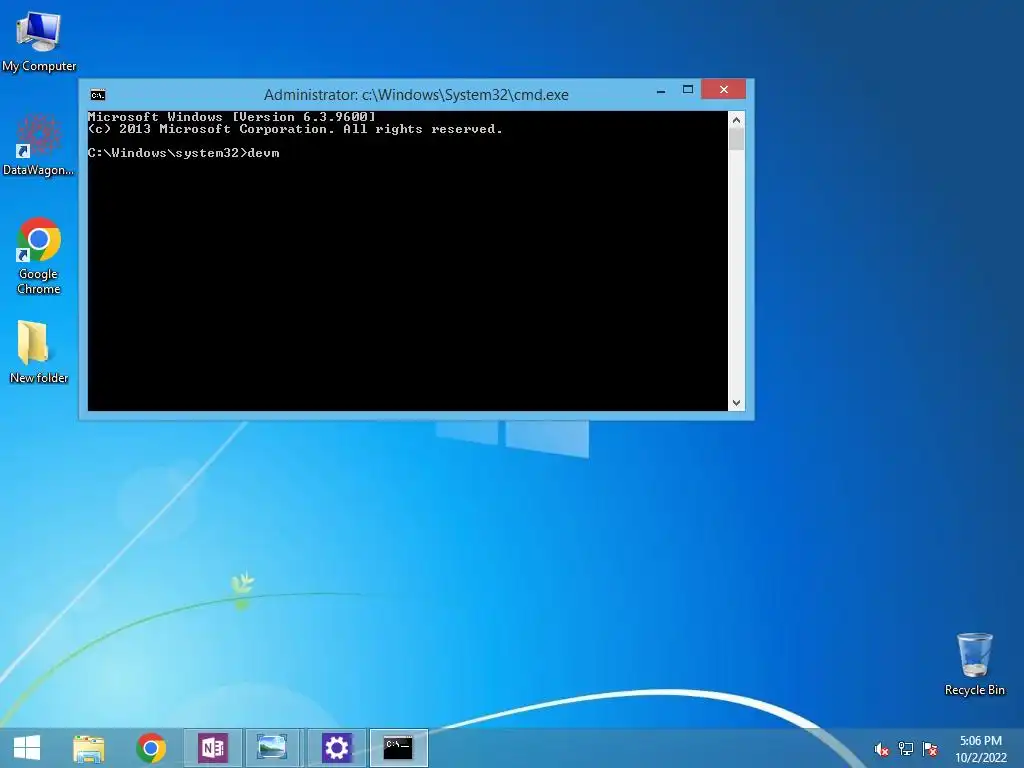Select the DataWagon desktop shortcut

39,145
